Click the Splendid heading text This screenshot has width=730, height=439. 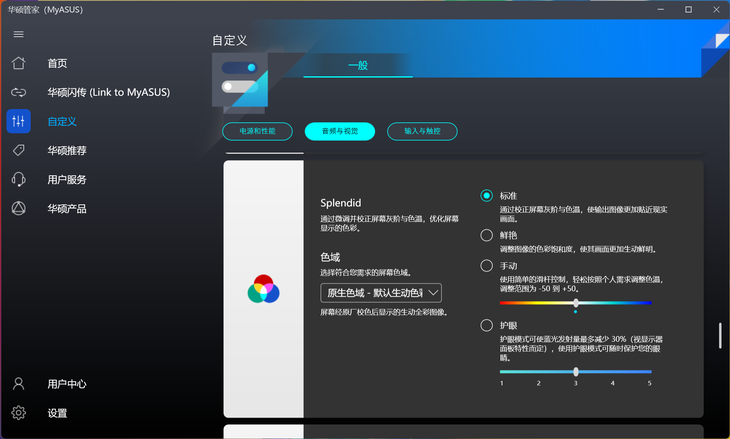coord(340,203)
